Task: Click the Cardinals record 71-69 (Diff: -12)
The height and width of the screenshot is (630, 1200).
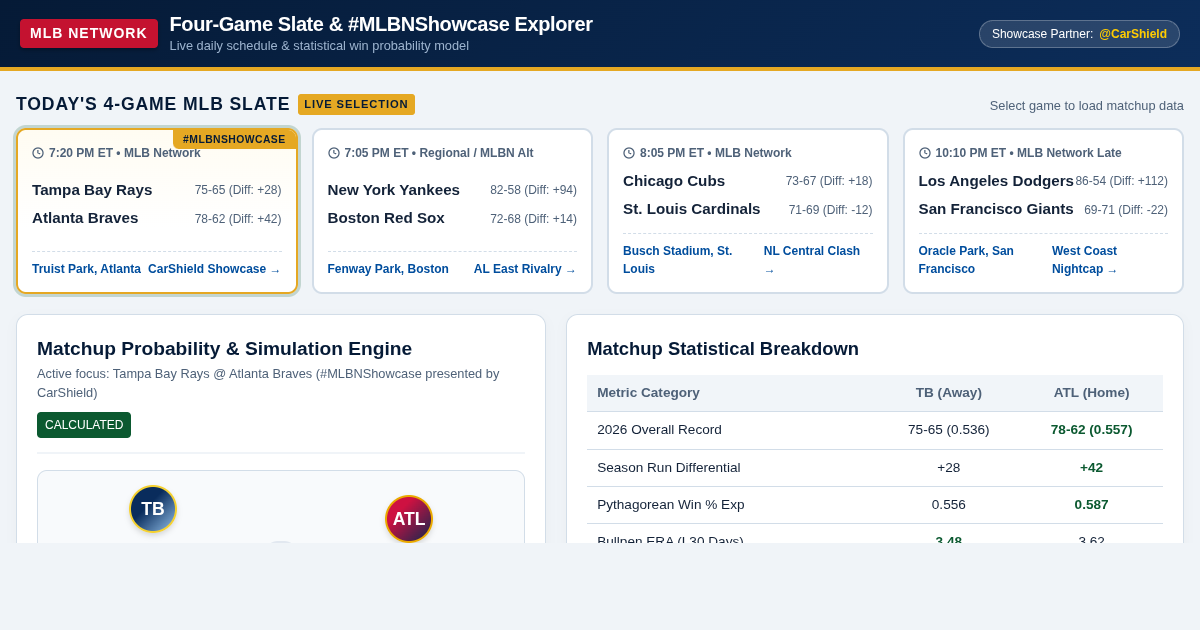Action: tap(831, 210)
